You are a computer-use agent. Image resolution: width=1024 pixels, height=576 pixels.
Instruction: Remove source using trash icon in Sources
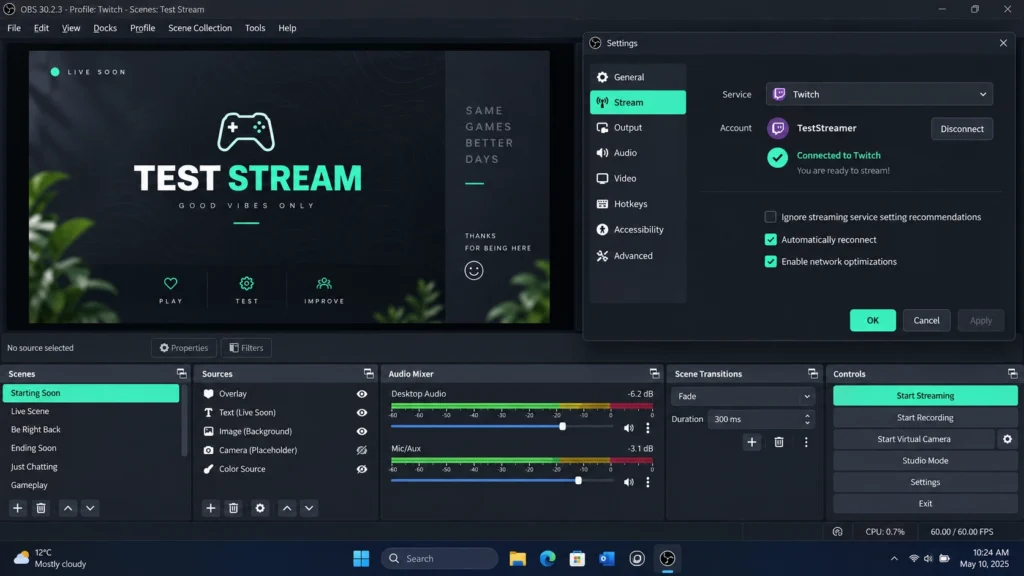(233, 508)
